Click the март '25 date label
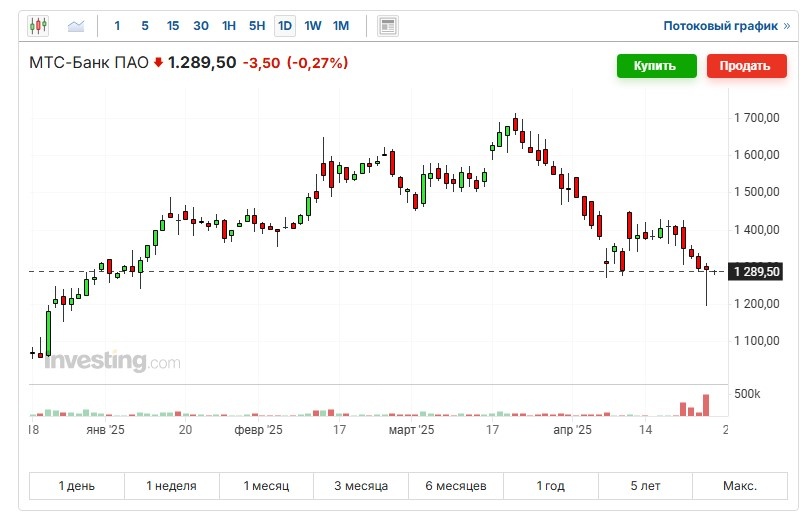 click(411, 429)
